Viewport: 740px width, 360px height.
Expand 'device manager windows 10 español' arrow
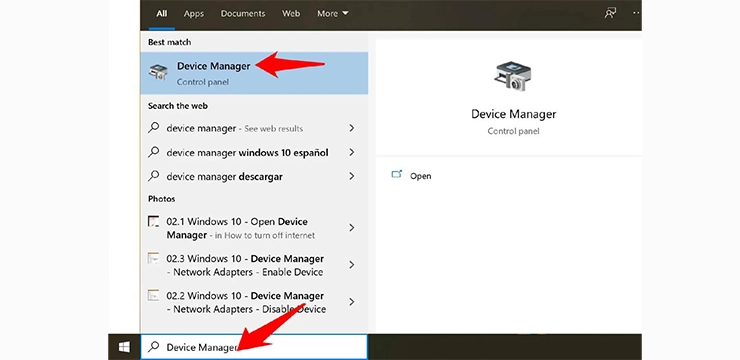[x=352, y=152]
